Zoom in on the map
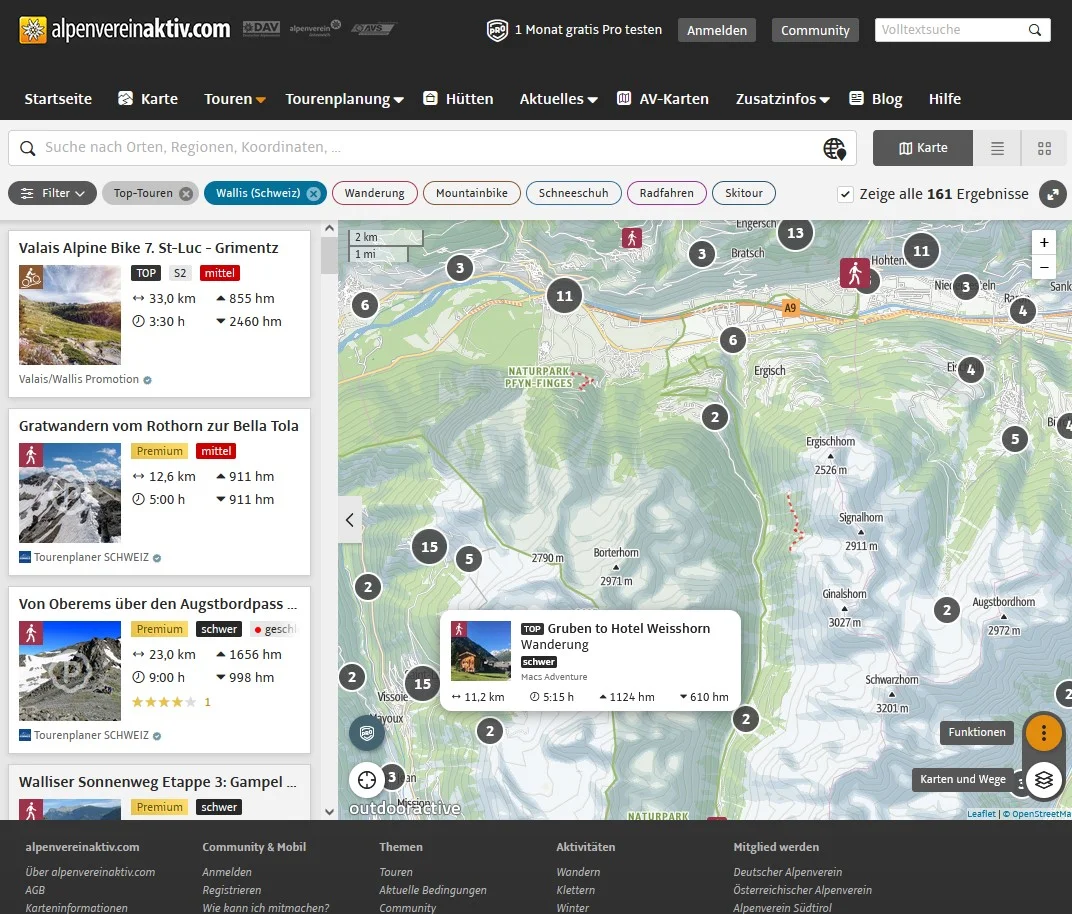 [x=1044, y=243]
